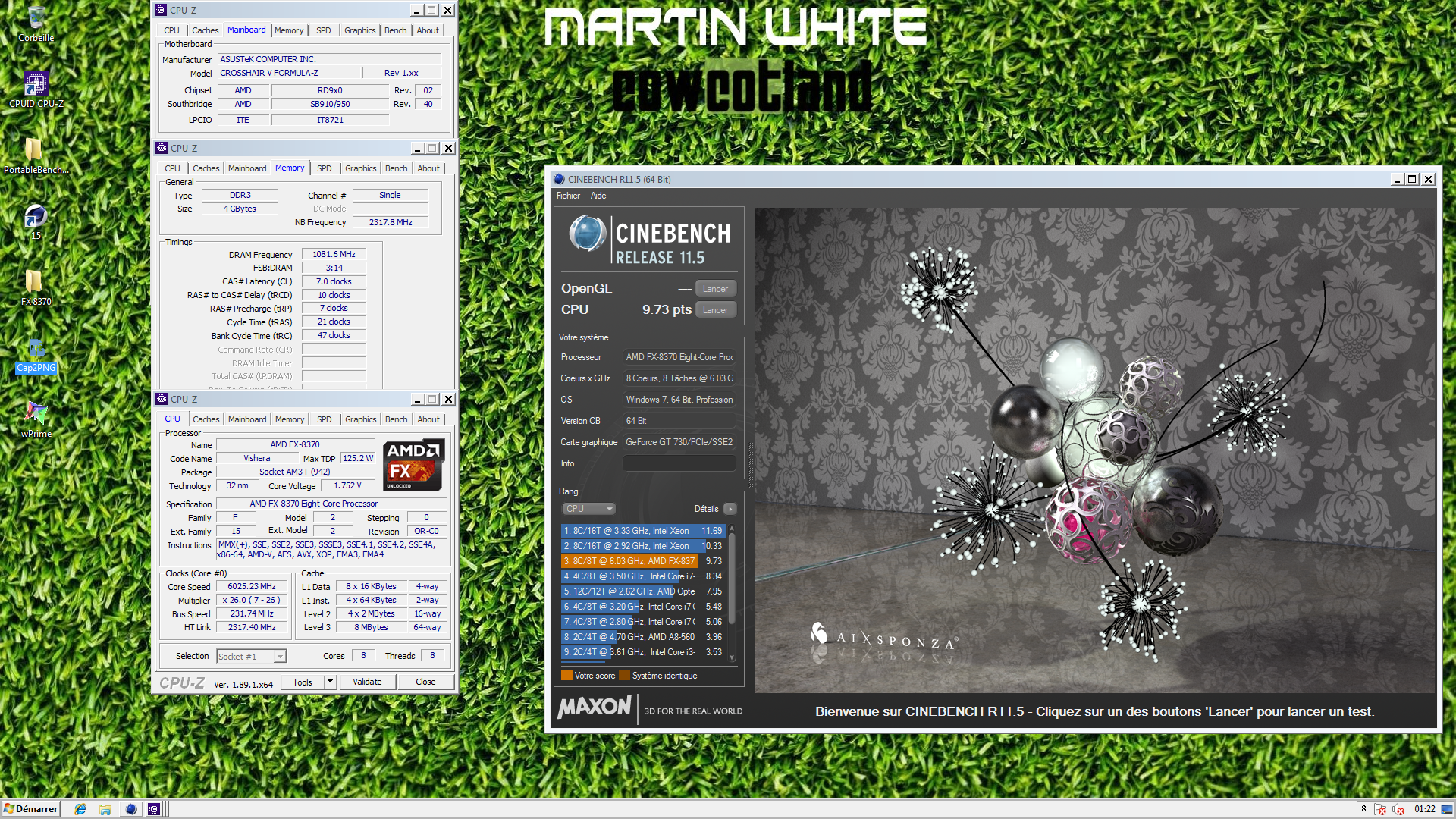The height and width of the screenshot is (819, 1456).
Task: Click the taskbar clock showing 01:22
Action: (x=1424, y=809)
